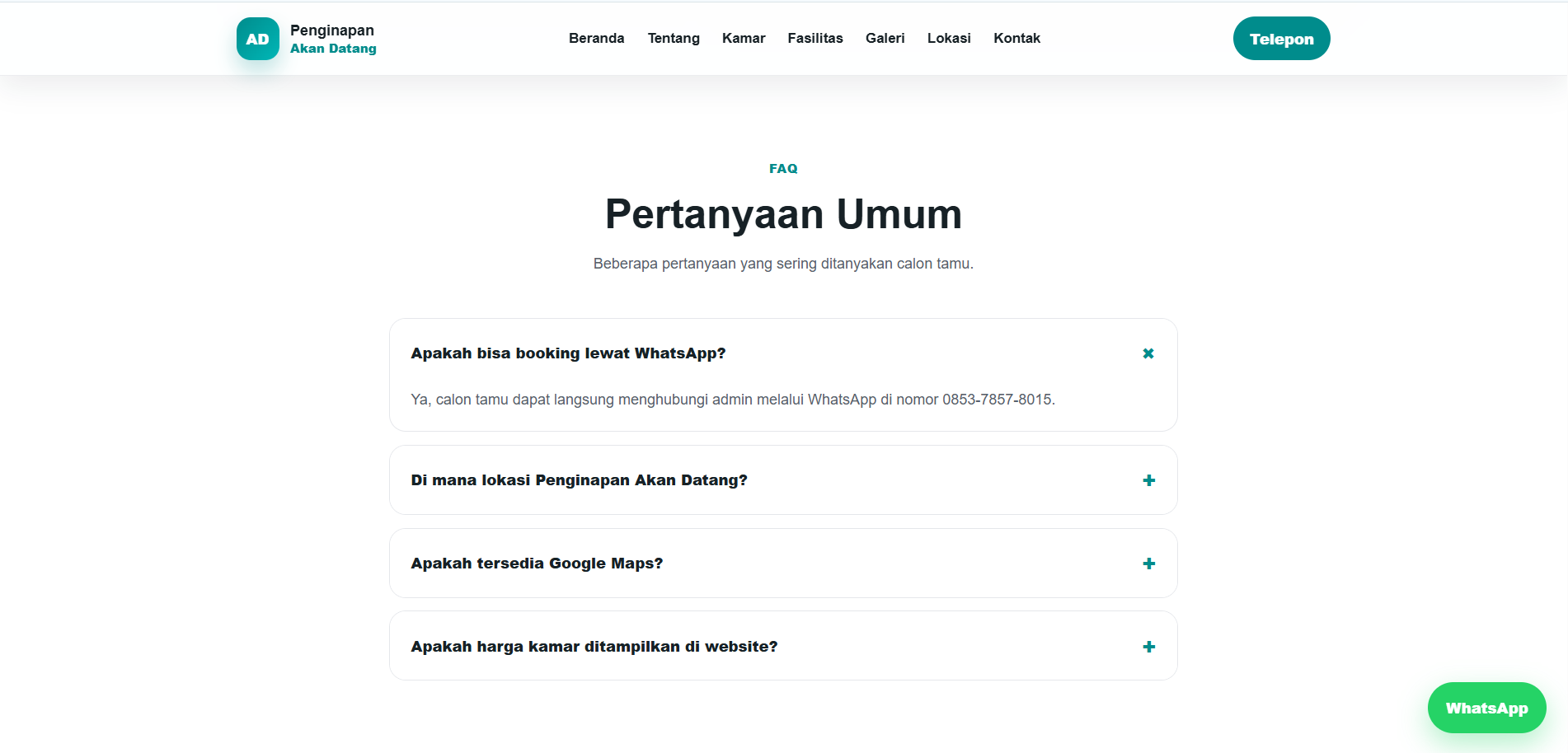Toggle the 'Apakah bisa booking lewat WhatsApp?' question
Screen dimensions: 1568x753
pyautogui.click(x=783, y=353)
